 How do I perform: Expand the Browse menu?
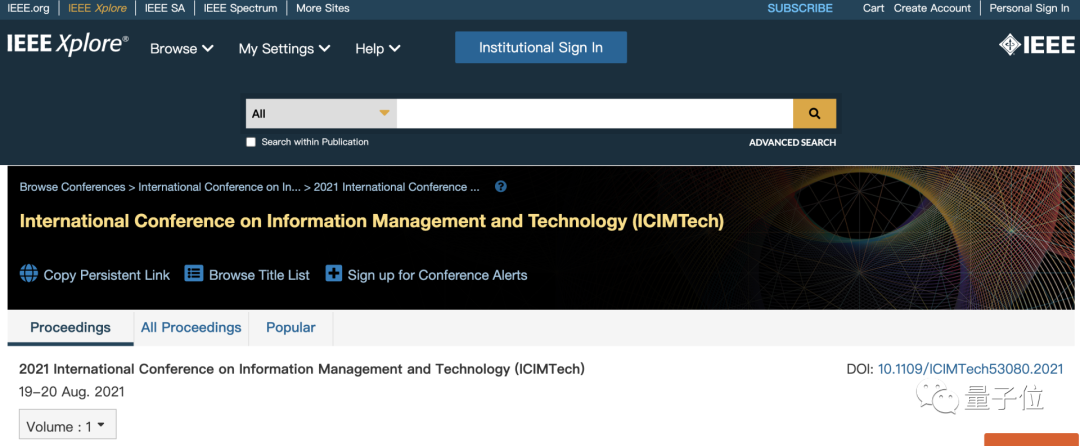coord(182,49)
